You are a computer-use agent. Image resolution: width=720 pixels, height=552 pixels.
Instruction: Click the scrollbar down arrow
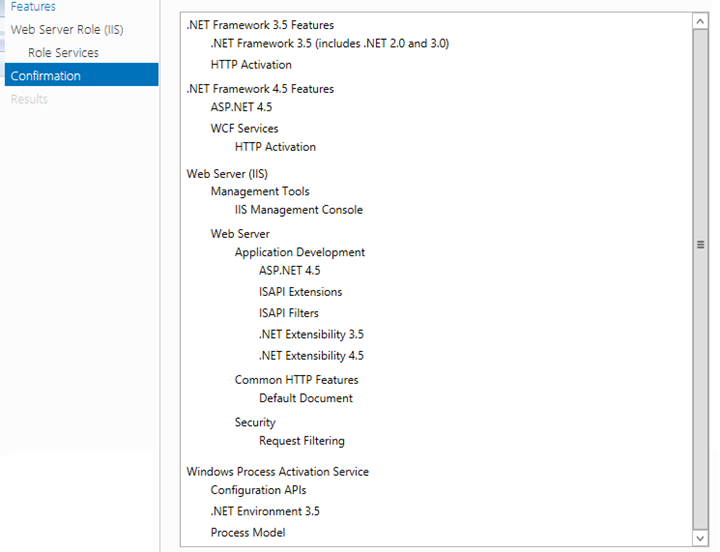(x=700, y=537)
